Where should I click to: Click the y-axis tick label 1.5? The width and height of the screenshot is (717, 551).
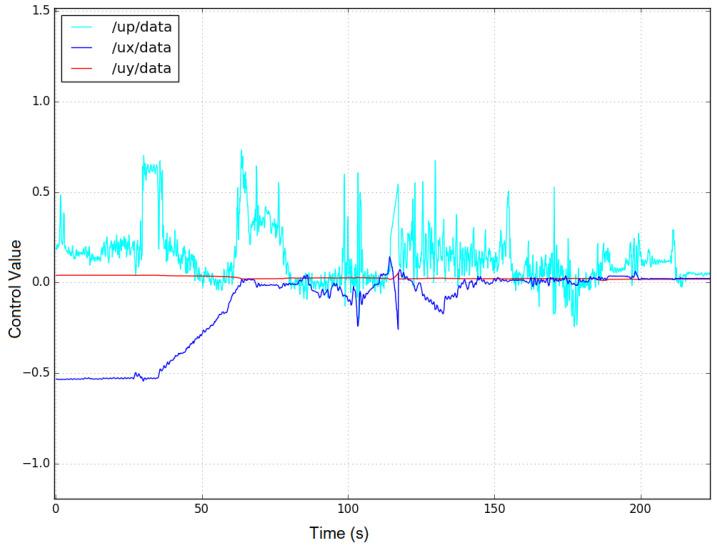[42, 11]
